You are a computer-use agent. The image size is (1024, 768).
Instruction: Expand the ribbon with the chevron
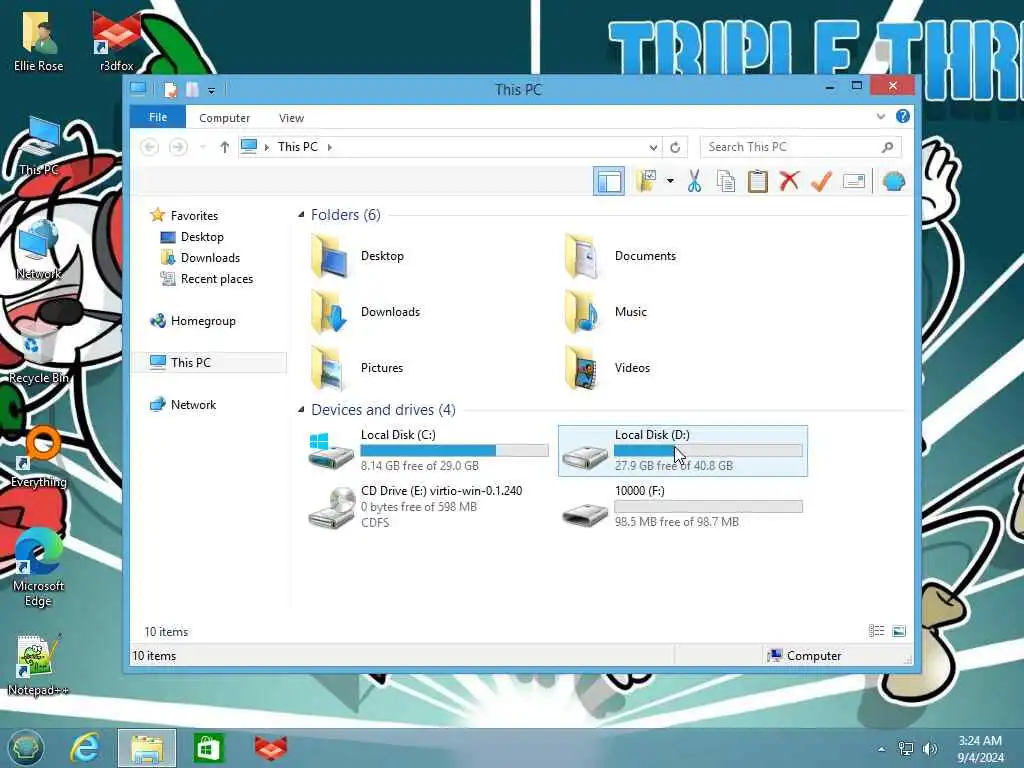pos(880,117)
